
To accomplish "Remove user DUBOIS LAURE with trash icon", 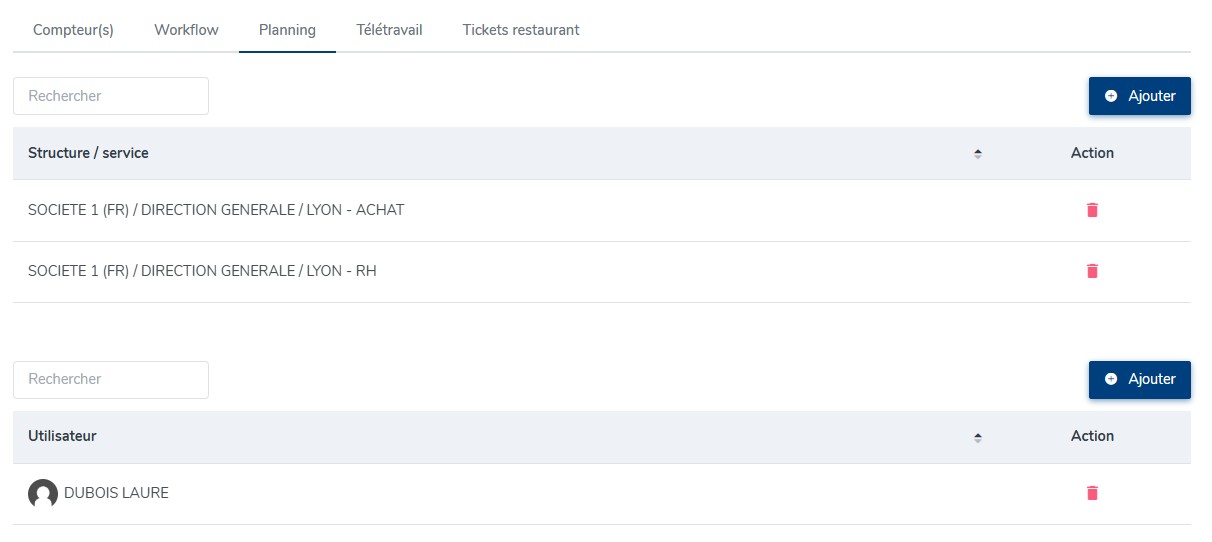I will click(x=1092, y=493).
